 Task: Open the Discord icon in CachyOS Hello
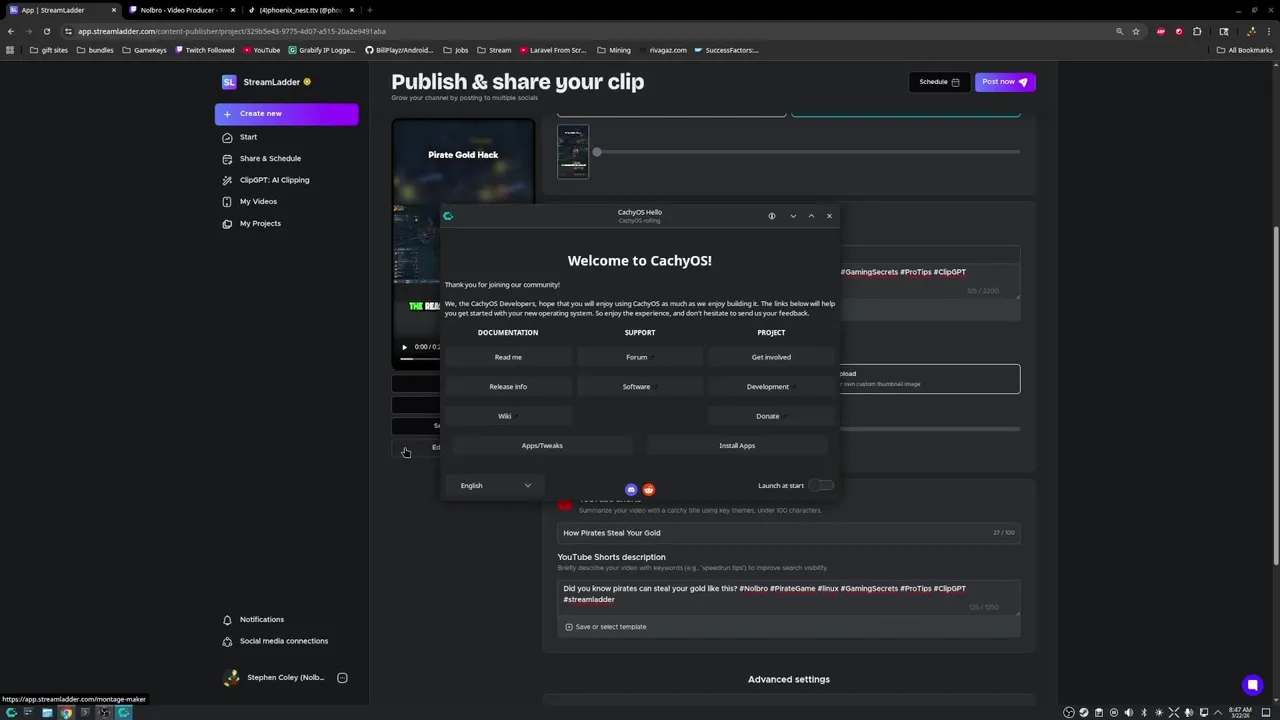point(631,490)
